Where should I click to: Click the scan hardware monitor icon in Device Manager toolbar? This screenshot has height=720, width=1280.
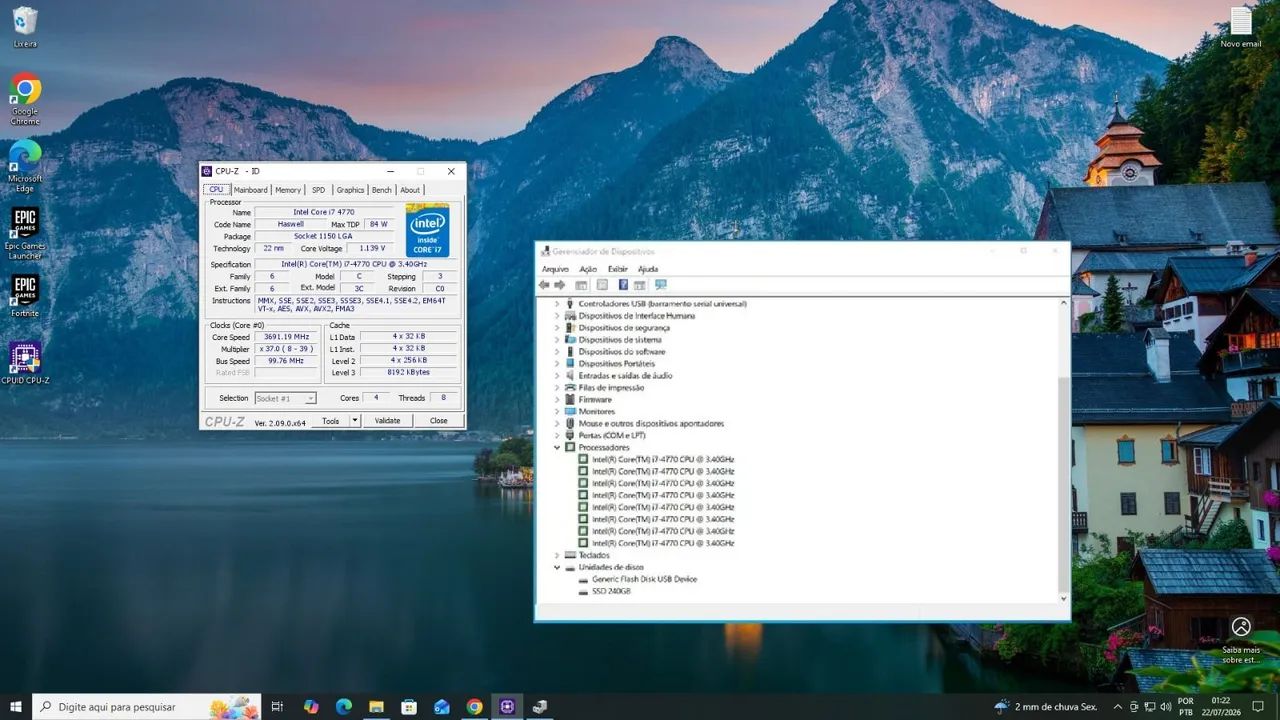tap(660, 285)
